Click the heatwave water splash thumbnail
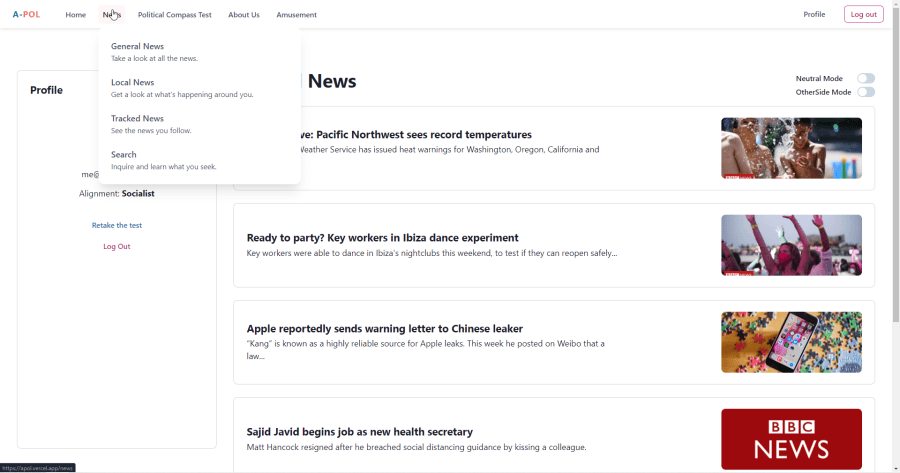The height and width of the screenshot is (473, 900). point(791,148)
